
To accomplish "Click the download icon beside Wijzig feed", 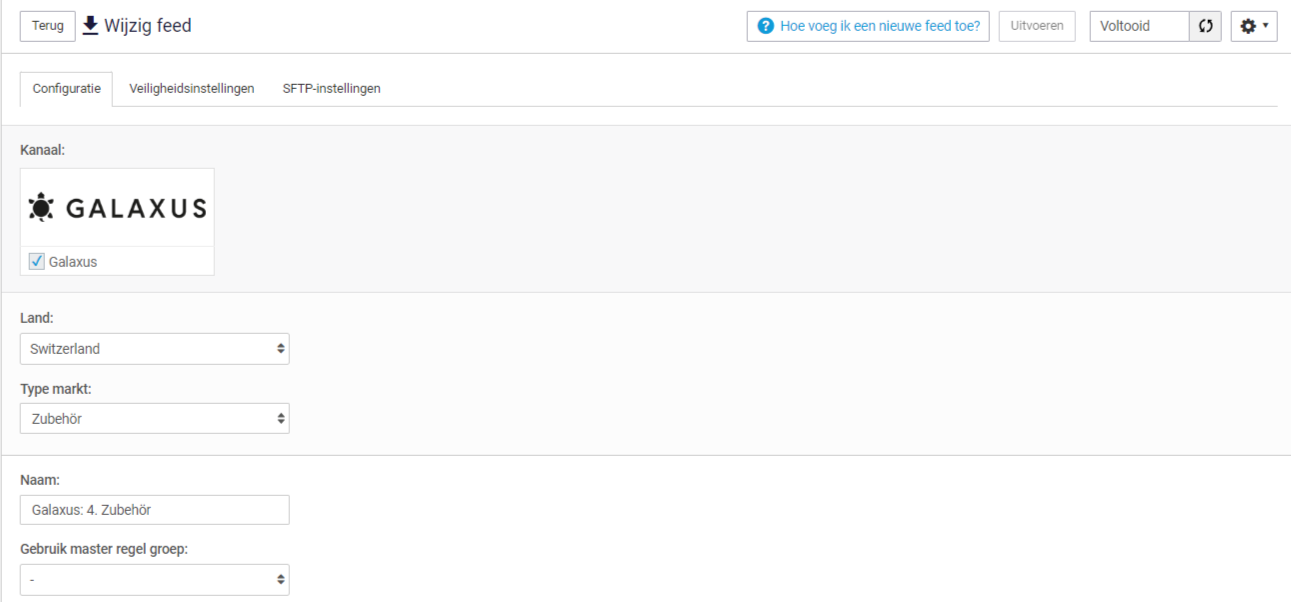I will pos(91,26).
